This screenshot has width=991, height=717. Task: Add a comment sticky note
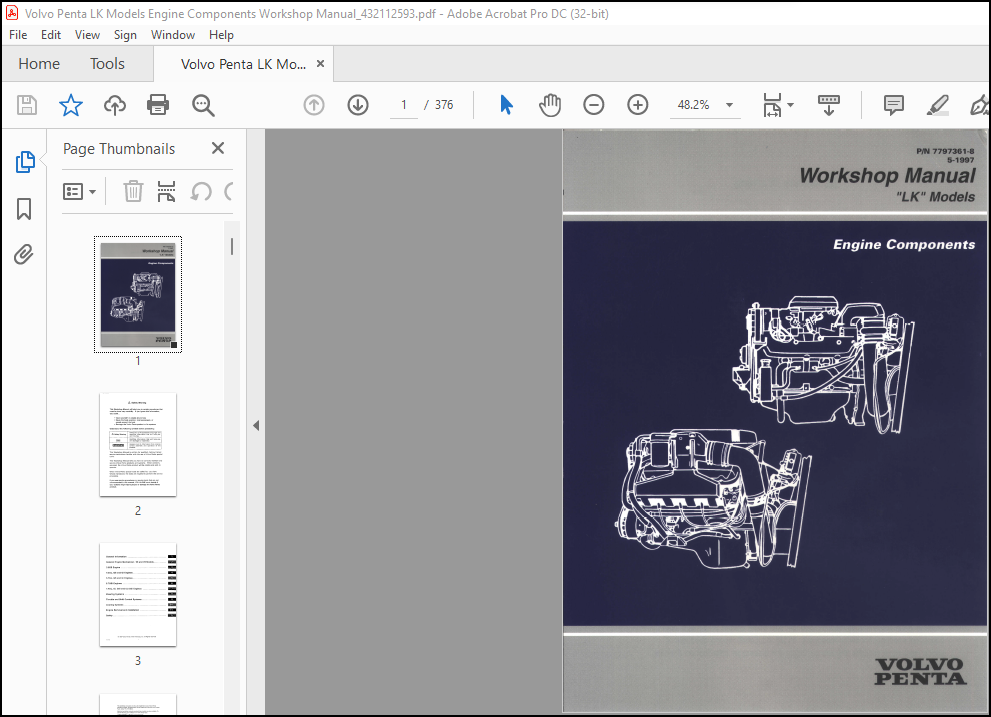[x=893, y=105]
